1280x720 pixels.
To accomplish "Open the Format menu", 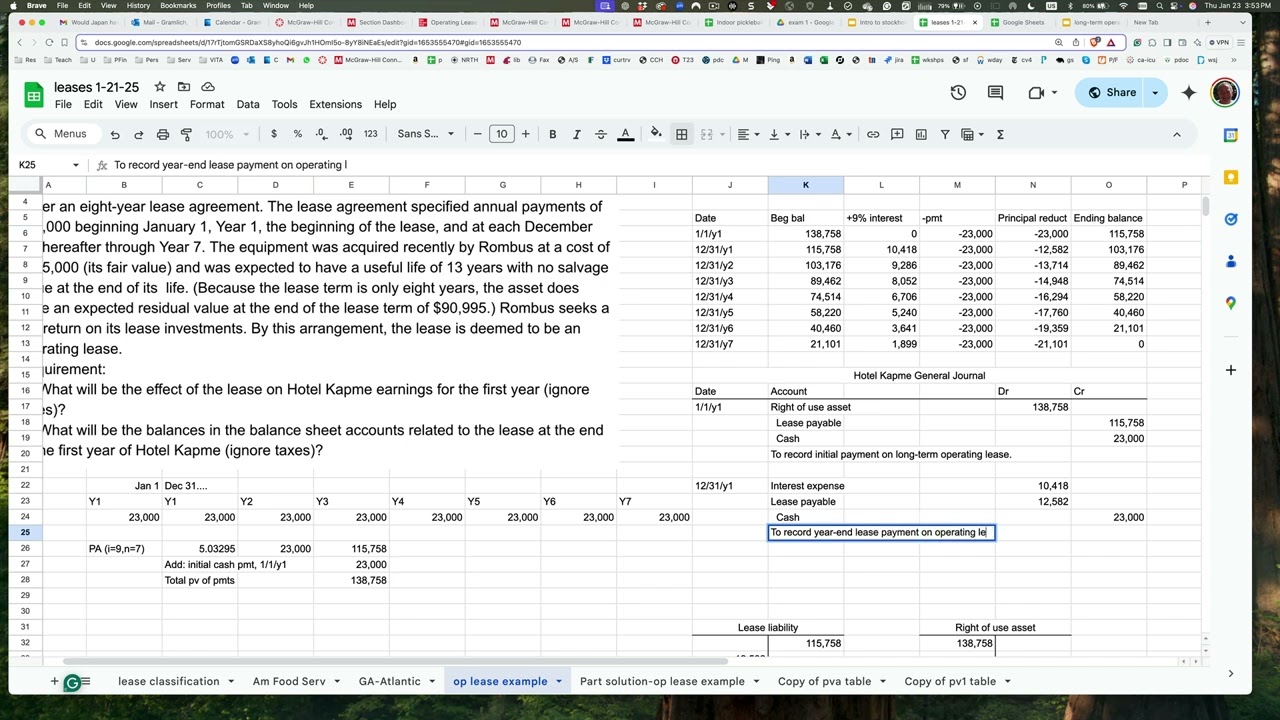I will [x=207, y=104].
